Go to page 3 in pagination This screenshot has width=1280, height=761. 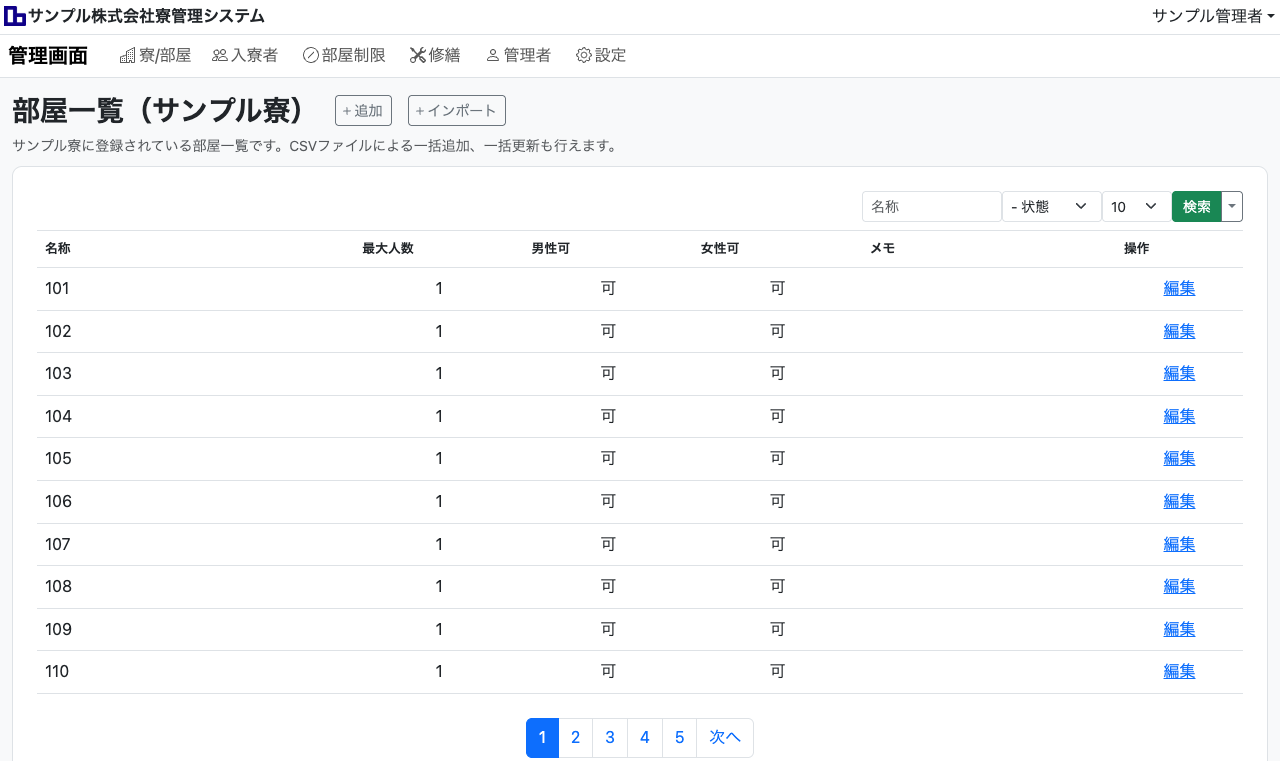610,738
